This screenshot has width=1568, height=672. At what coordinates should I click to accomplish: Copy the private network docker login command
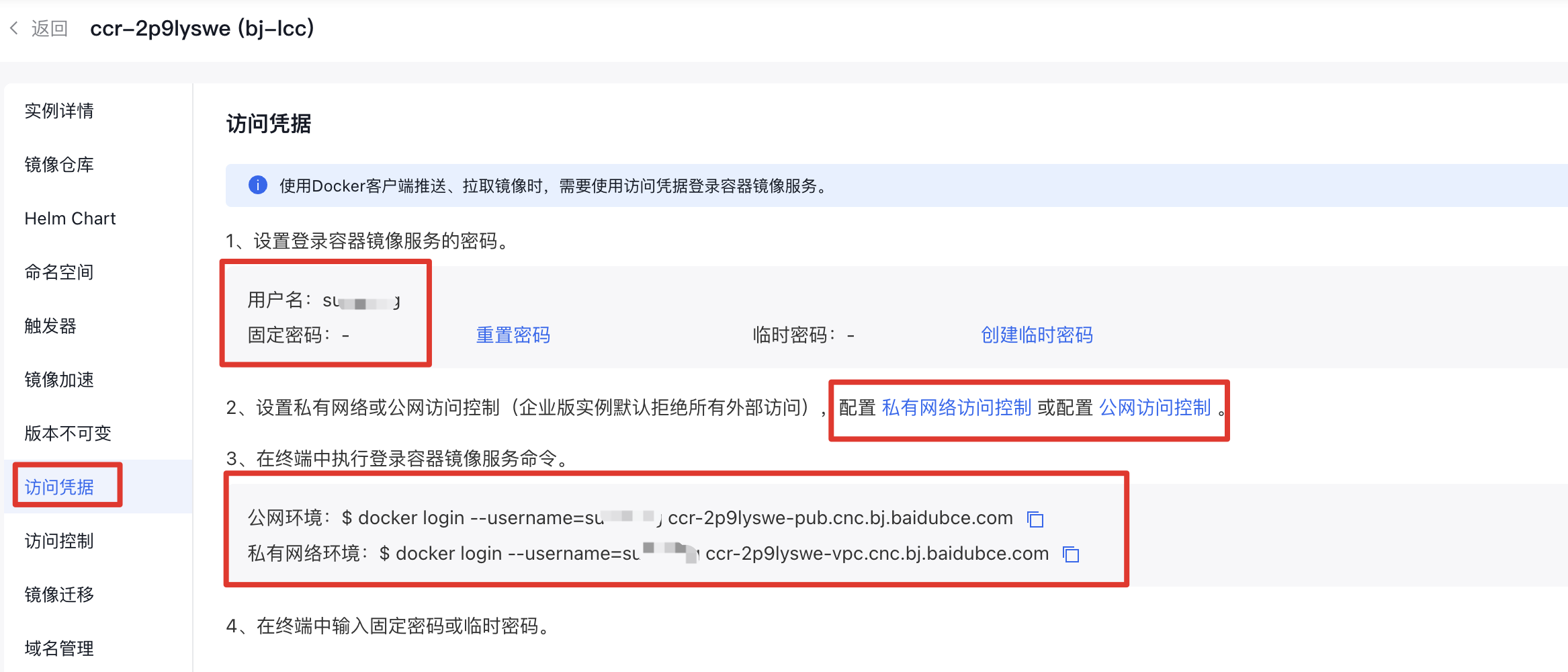1071,554
